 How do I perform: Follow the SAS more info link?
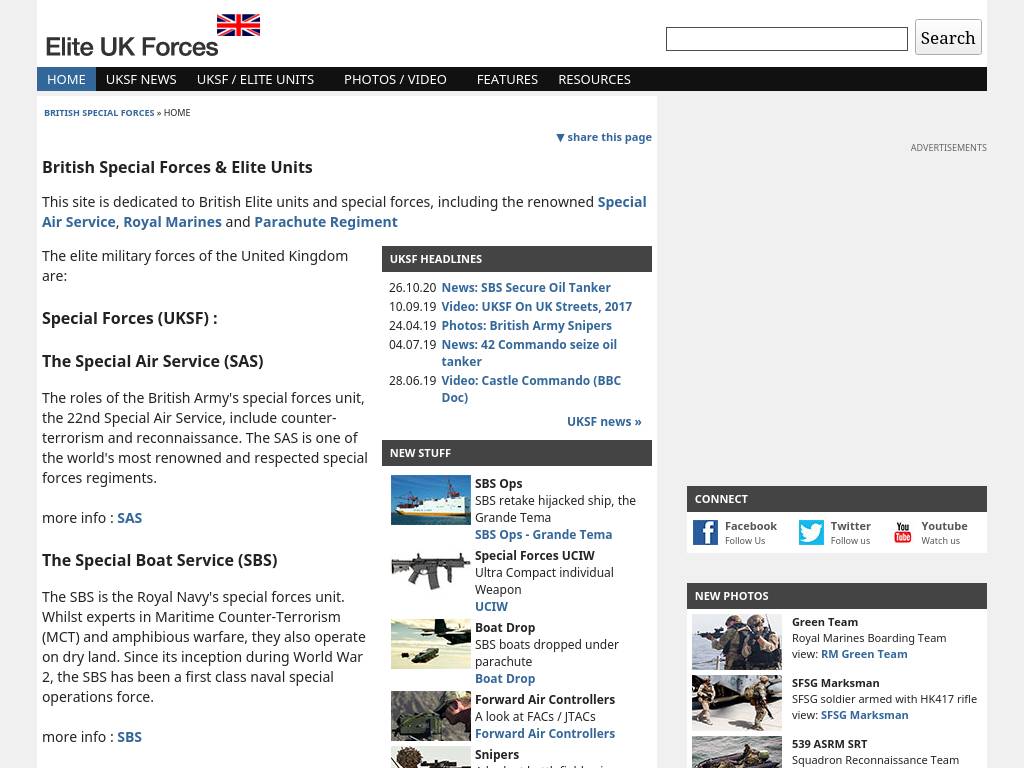pos(129,518)
